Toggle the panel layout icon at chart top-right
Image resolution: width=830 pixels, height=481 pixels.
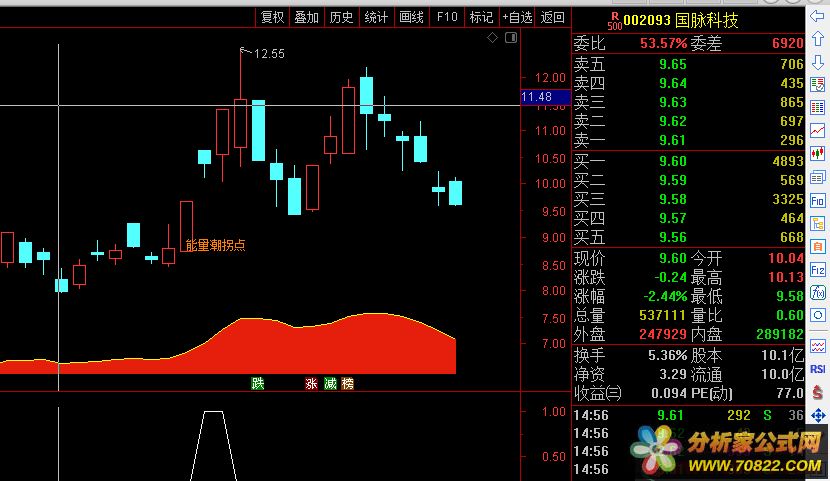tap(510, 38)
